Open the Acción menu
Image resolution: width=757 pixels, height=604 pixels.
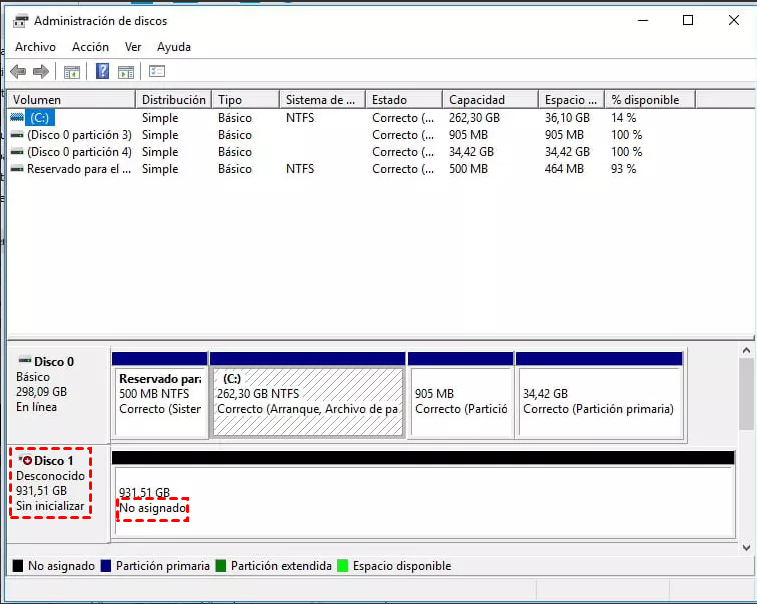(x=90, y=47)
